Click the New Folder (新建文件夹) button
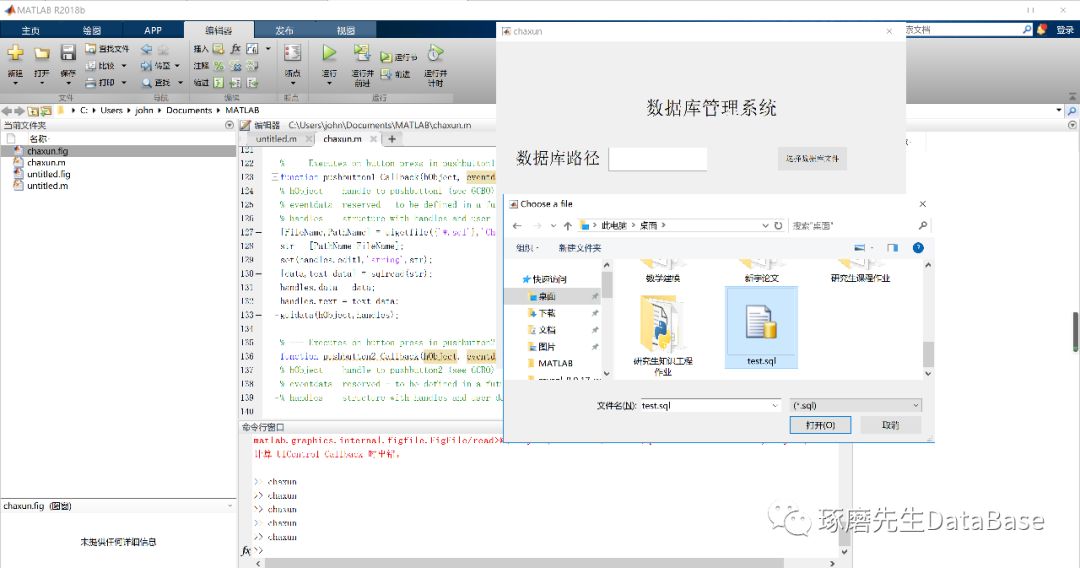This screenshot has width=1080, height=568. (579, 248)
